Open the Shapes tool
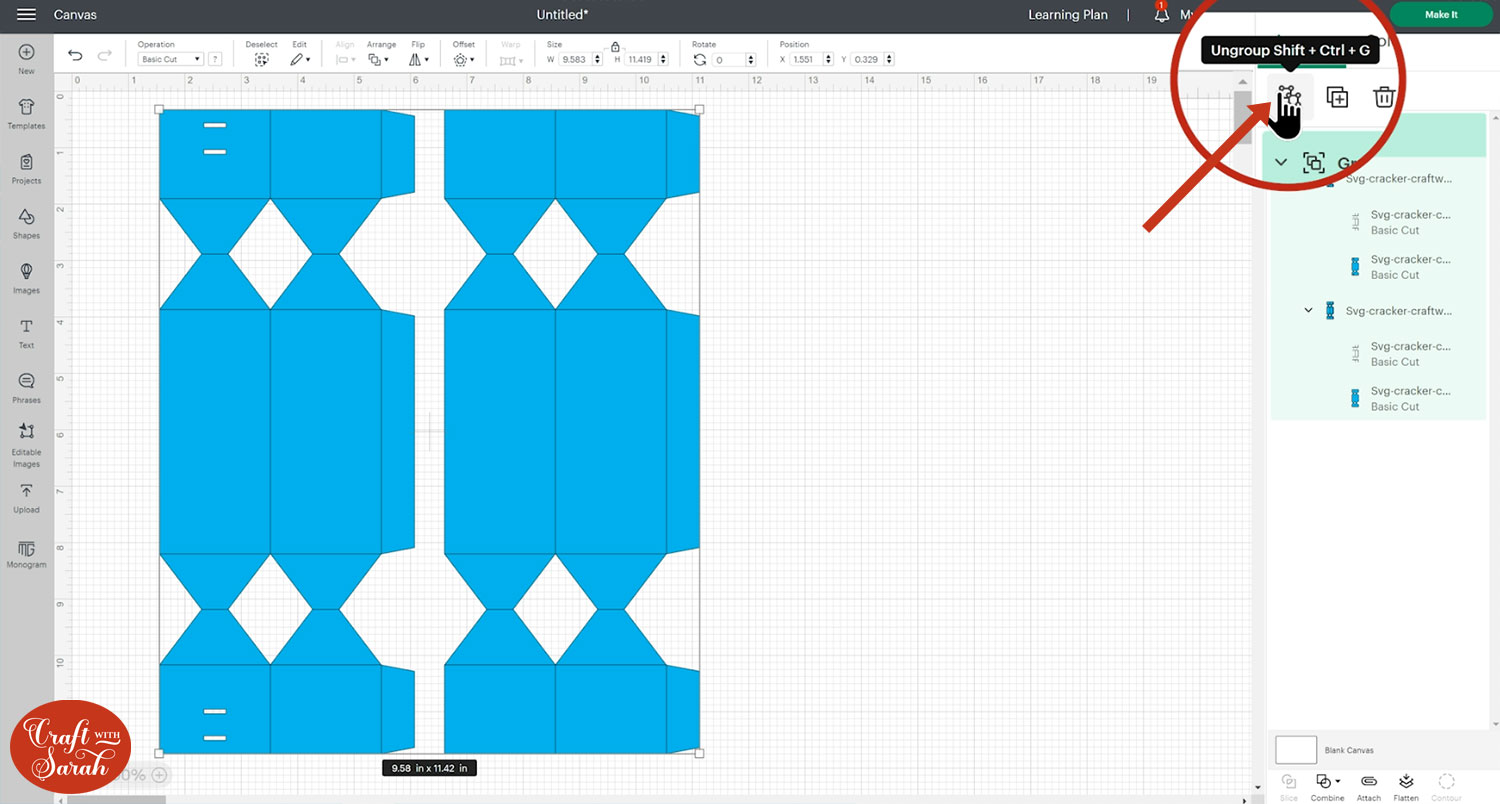This screenshot has width=1500, height=804. tap(26, 222)
